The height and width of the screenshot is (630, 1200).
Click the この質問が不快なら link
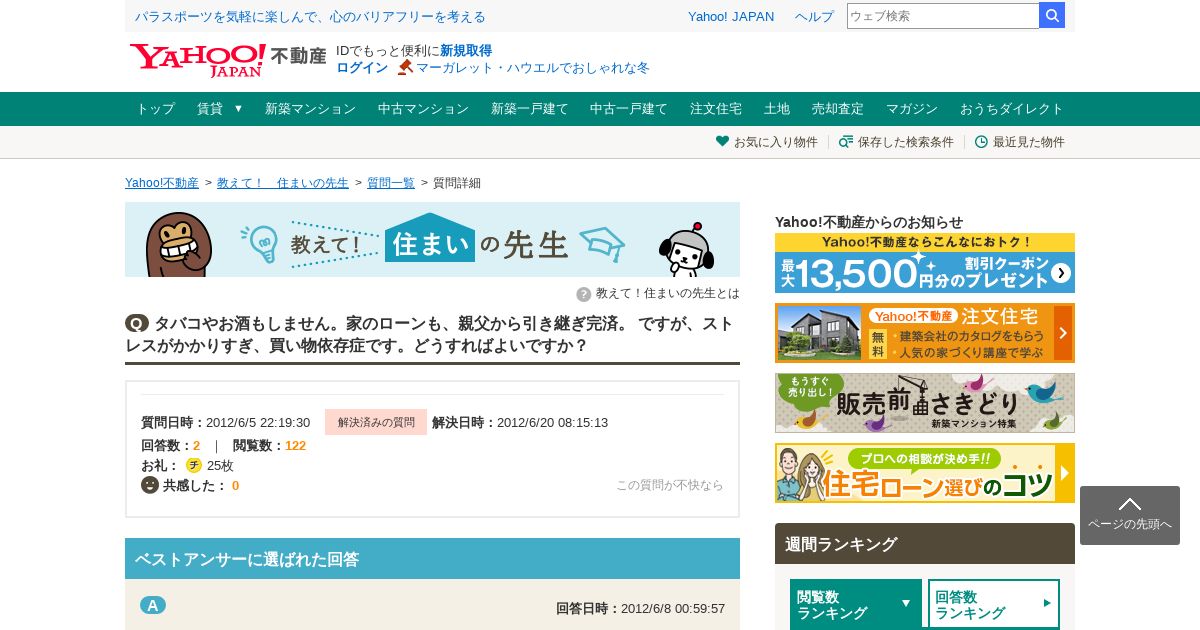[x=670, y=485]
